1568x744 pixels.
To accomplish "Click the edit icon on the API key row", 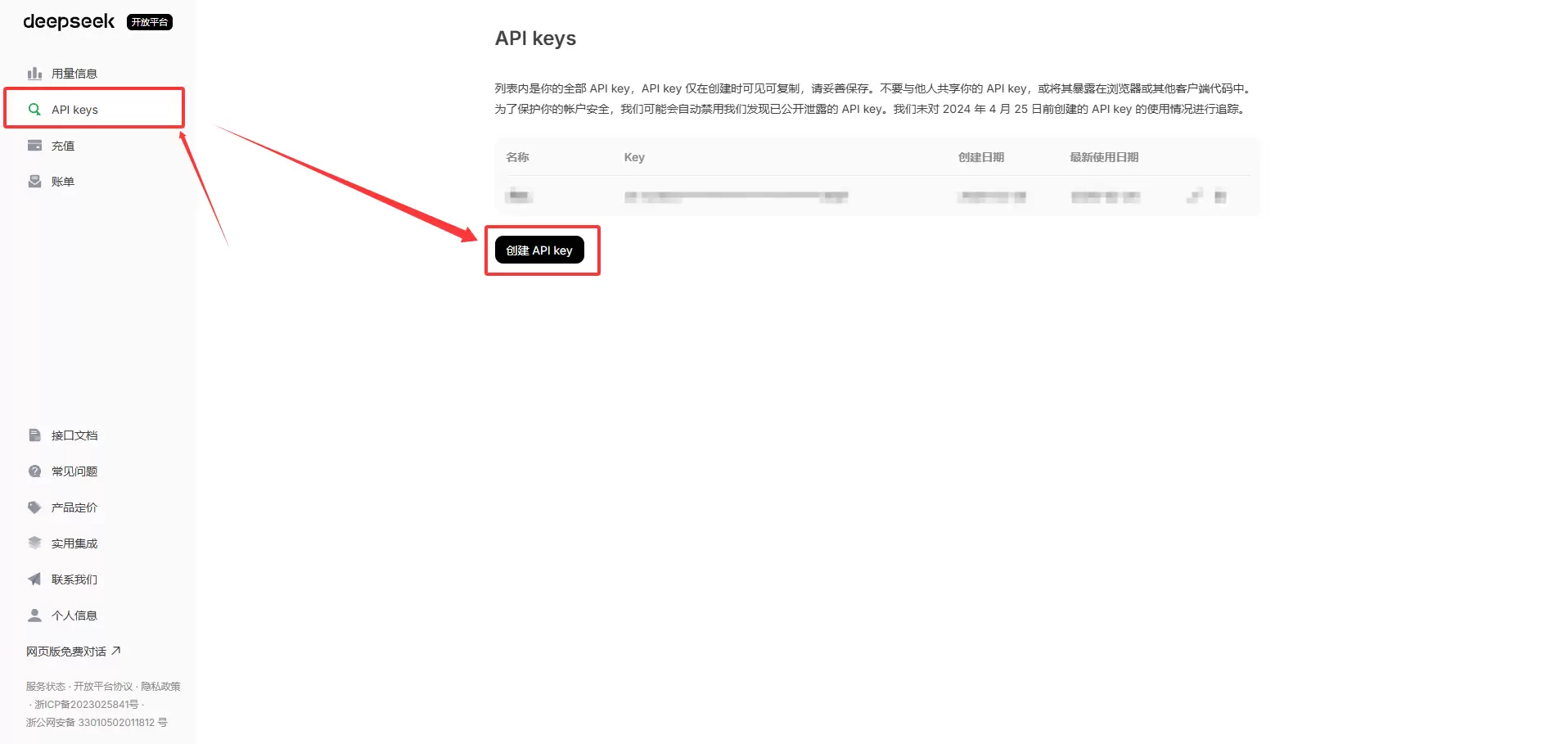I will 1196,195.
